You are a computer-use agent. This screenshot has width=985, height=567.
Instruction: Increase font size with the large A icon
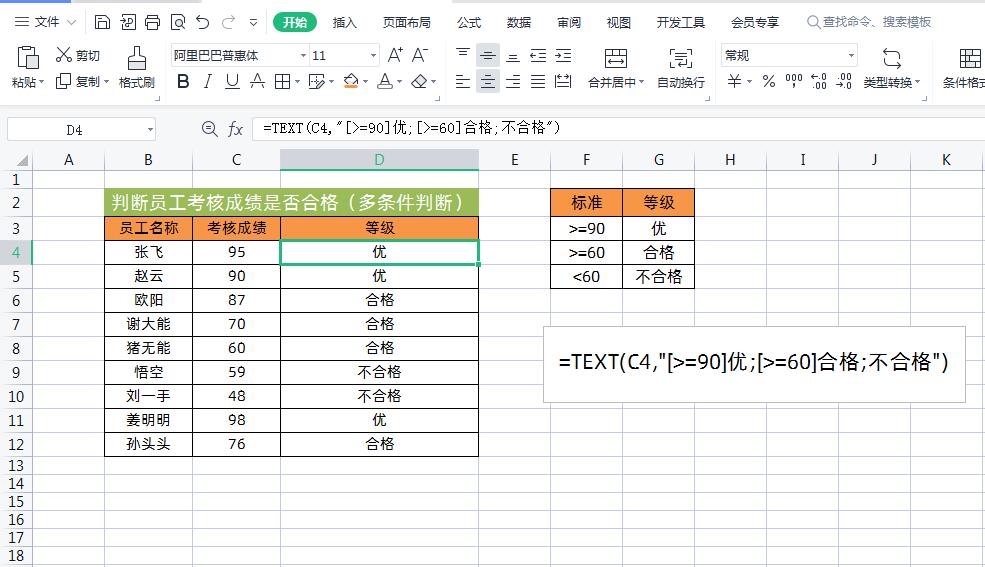coord(395,55)
